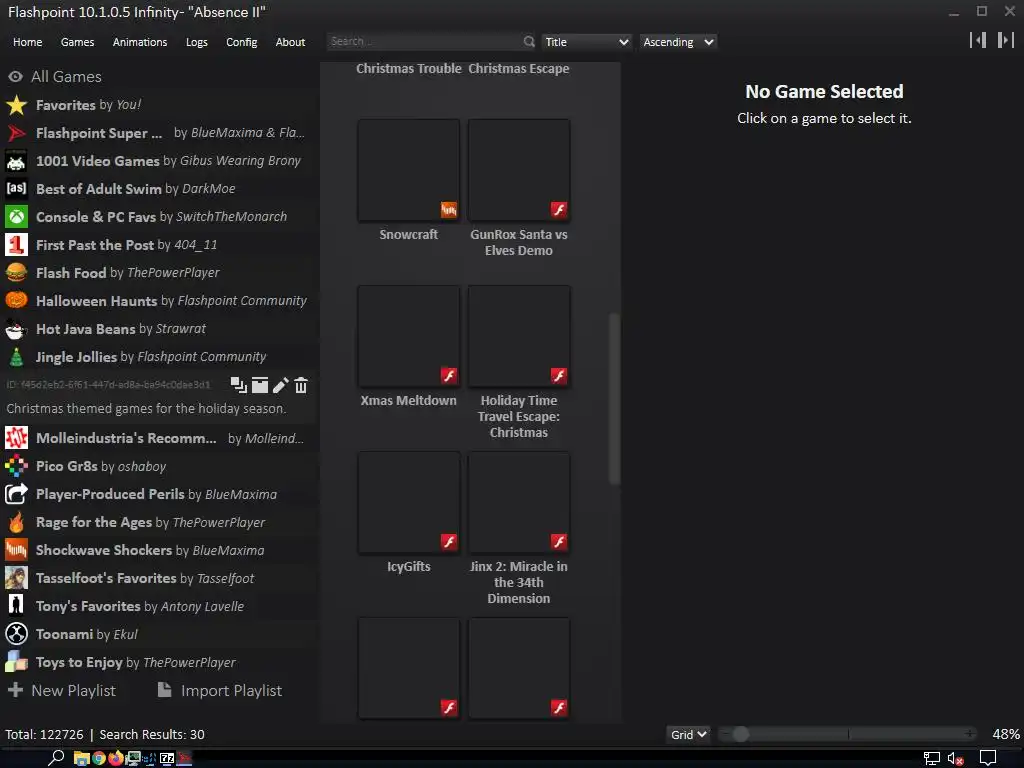Select the Tasselfoot's Favorites playlist

pyautogui.click(x=159, y=578)
